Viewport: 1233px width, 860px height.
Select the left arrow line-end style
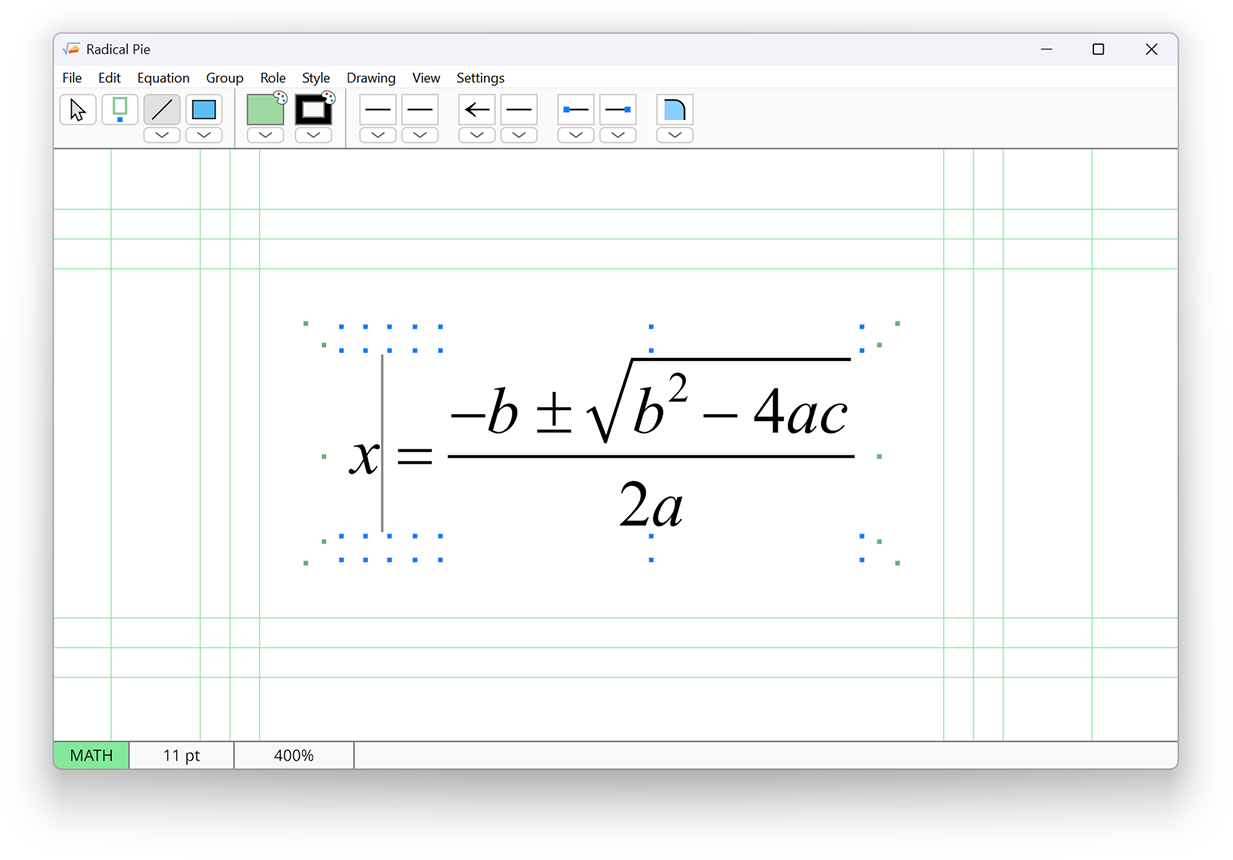(476, 109)
